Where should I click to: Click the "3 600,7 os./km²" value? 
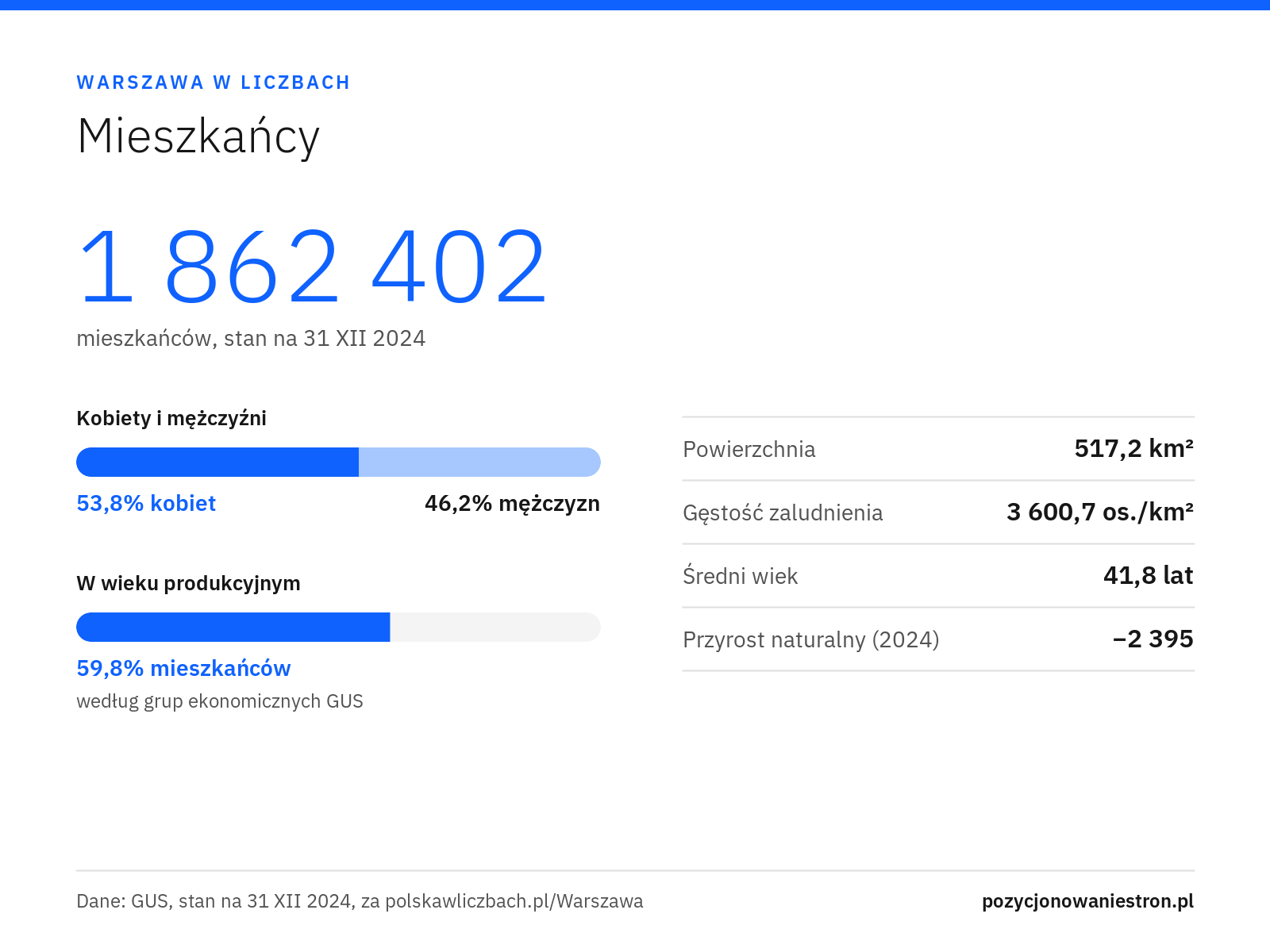pos(1100,512)
